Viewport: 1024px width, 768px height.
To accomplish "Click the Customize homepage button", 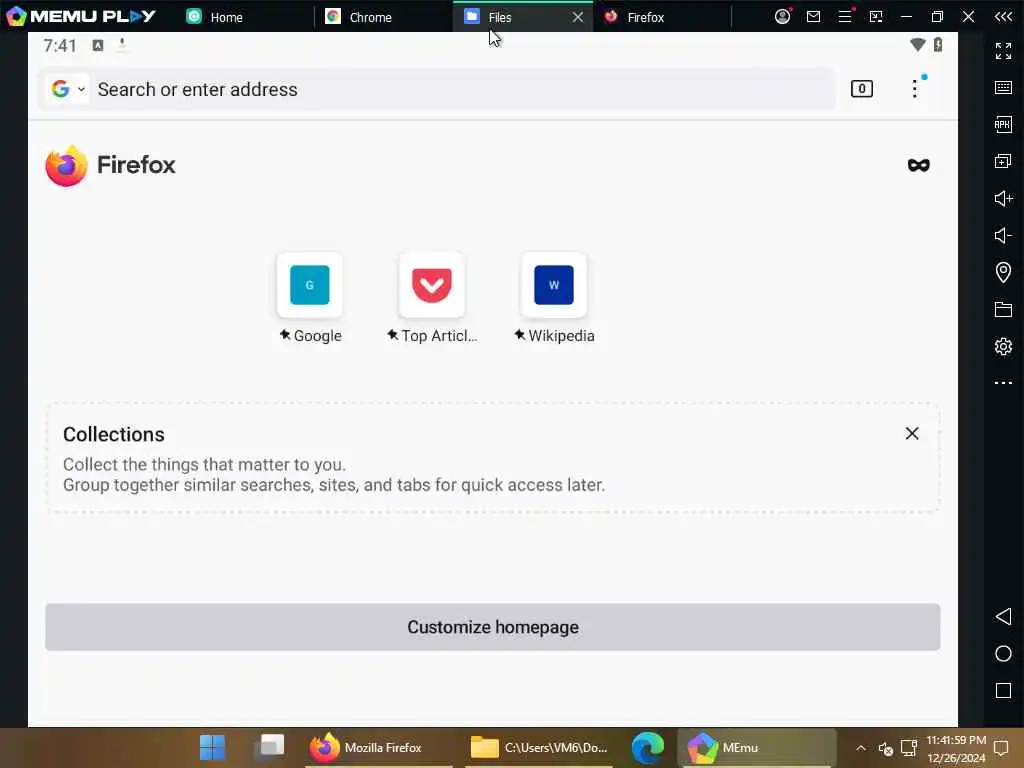I will [492, 627].
